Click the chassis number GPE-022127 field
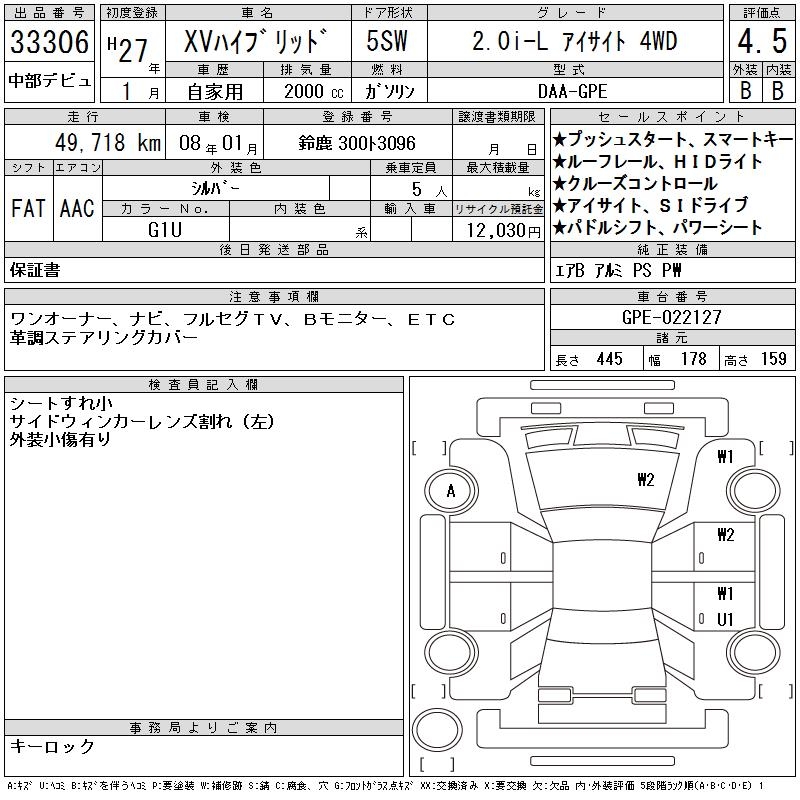The width and height of the screenshot is (800, 800). coord(672,317)
